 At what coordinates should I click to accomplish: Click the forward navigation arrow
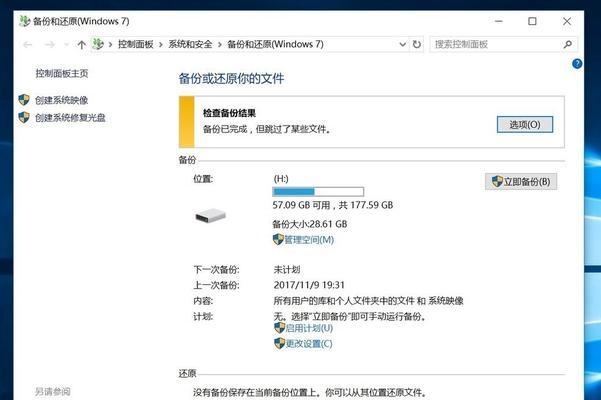(x=50, y=45)
